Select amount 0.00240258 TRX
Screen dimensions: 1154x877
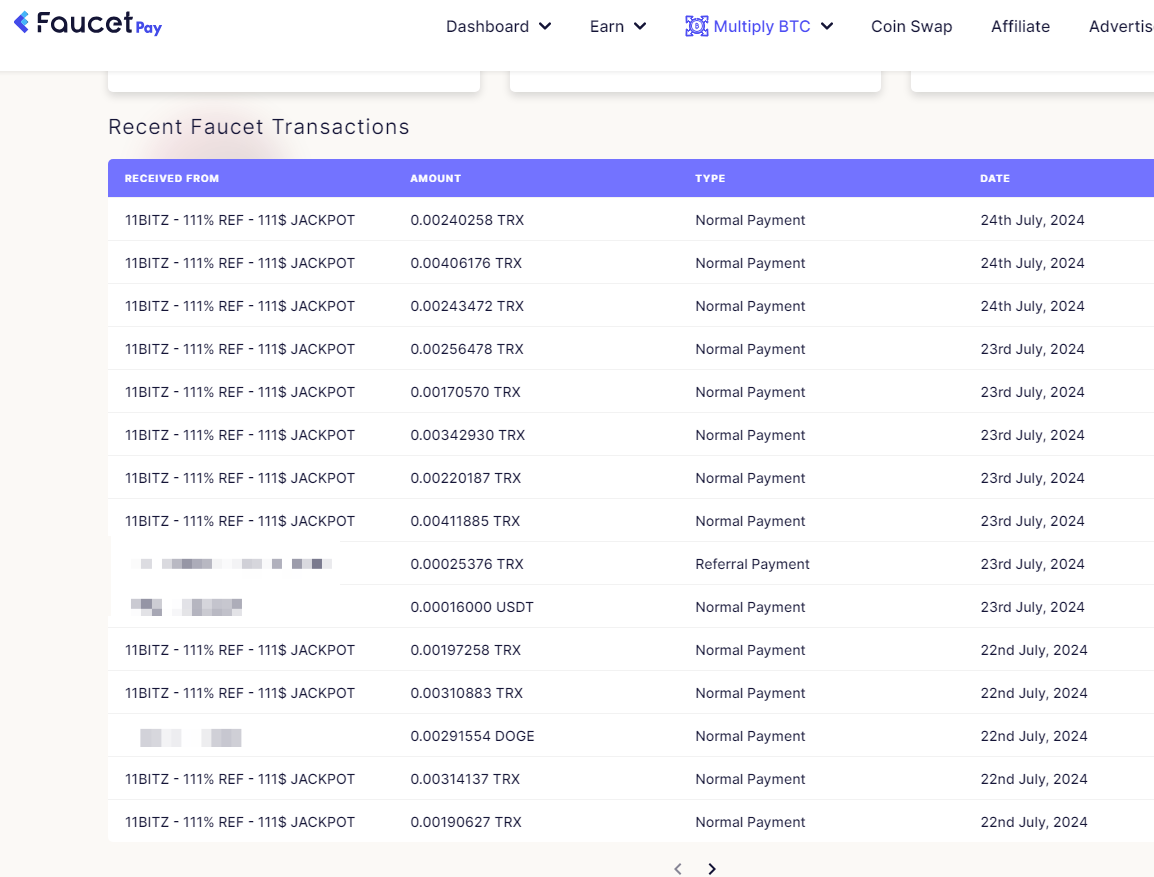[467, 220]
